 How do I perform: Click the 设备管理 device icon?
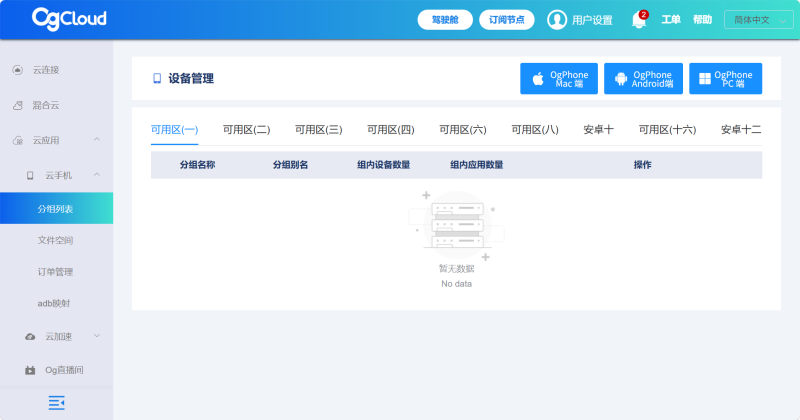tap(157, 78)
